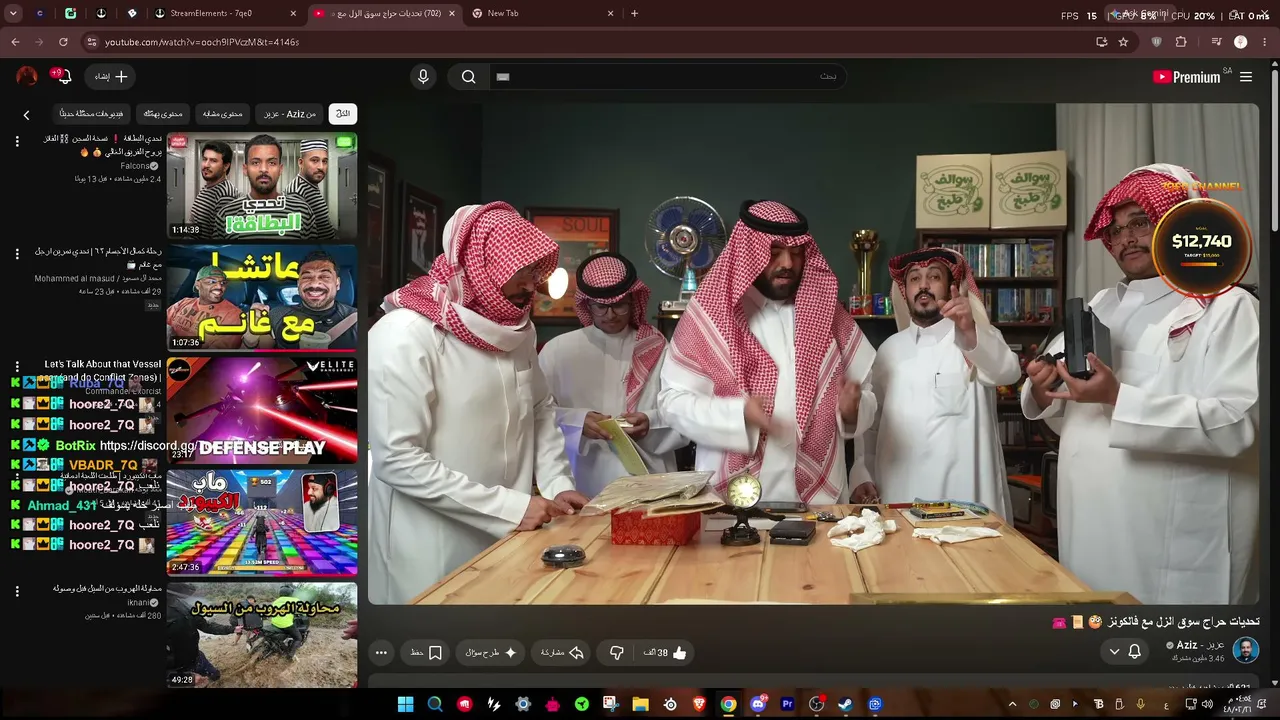Select the recently uploaded videos chip
This screenshot has height=720, width=1280.
(91, 114)
